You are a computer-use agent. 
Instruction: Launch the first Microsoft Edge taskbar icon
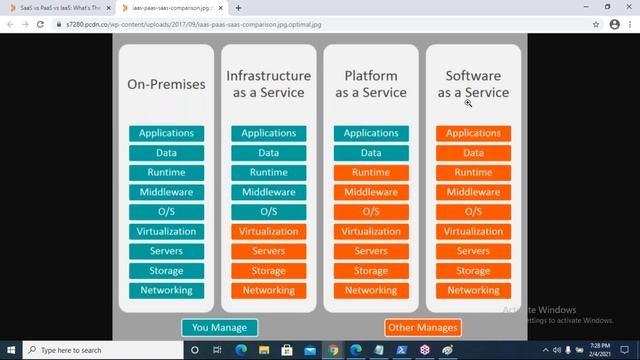coord(241,350)
